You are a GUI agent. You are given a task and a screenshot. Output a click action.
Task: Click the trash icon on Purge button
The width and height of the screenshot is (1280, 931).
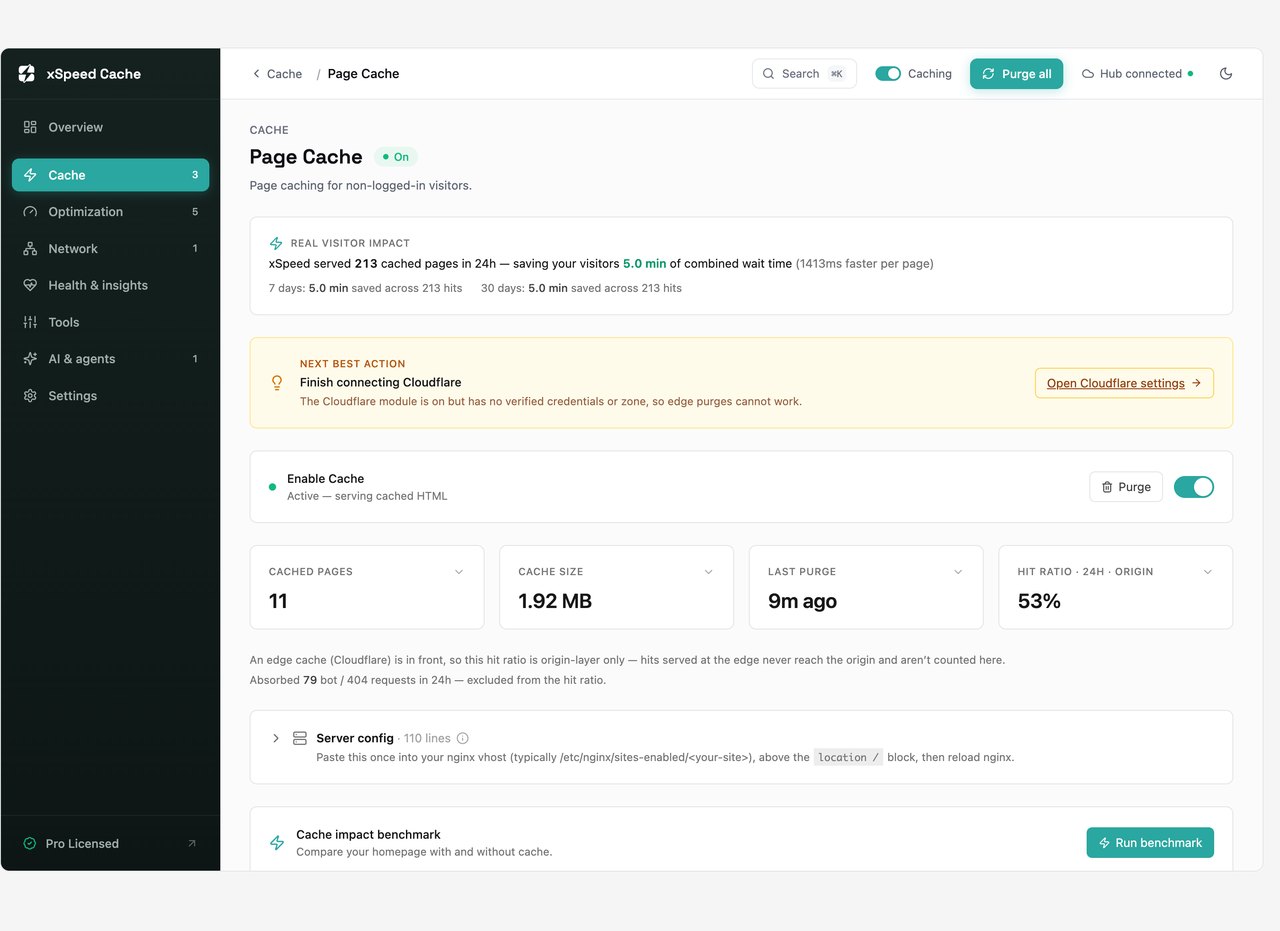click(1107, 487)
